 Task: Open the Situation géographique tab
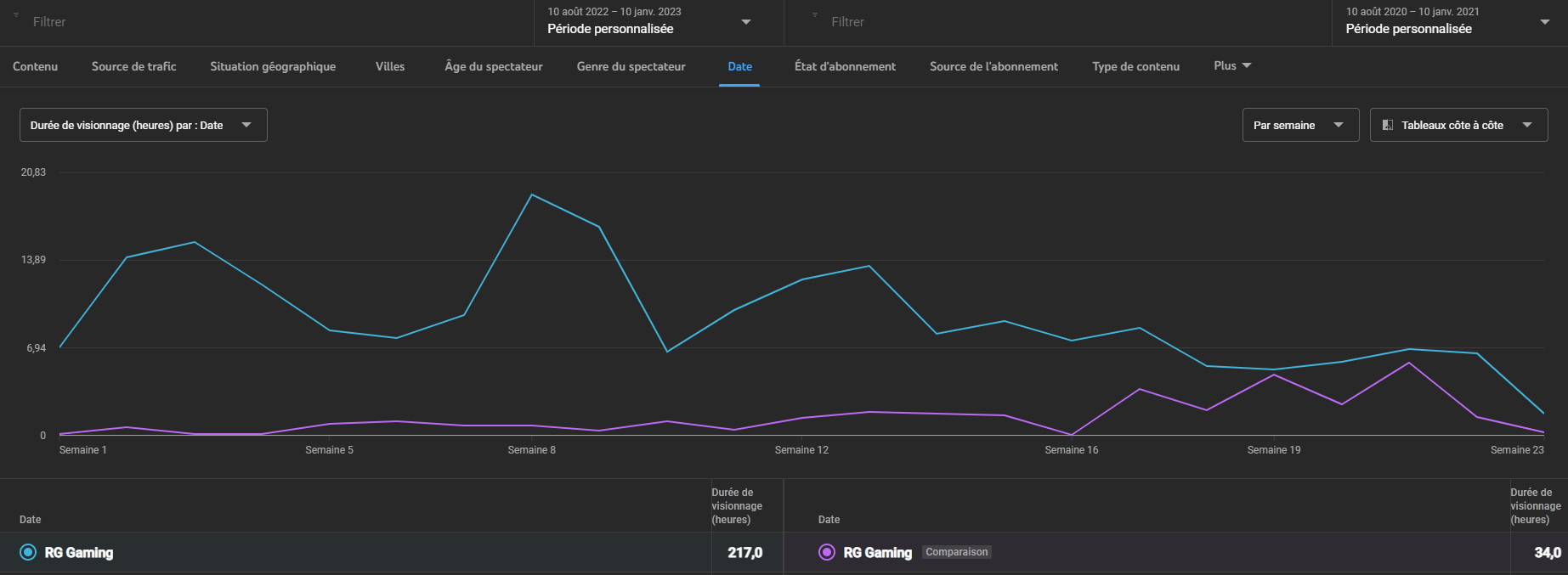coord(273,66)
